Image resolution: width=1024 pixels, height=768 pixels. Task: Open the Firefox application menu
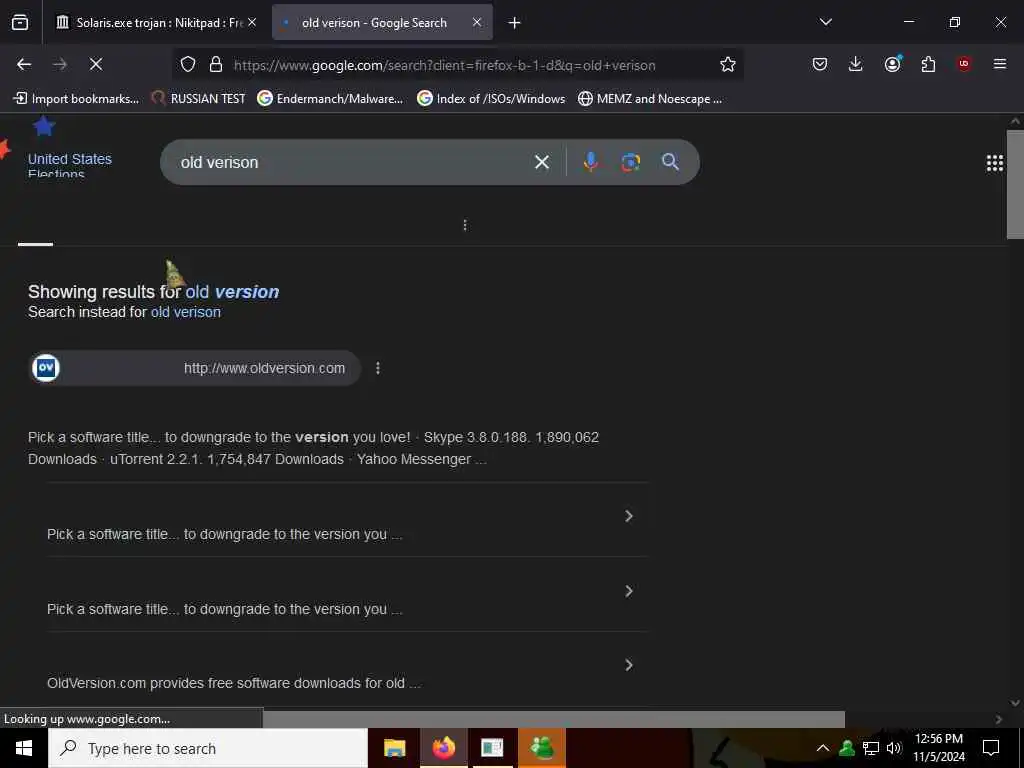(x=1000, y=64)
